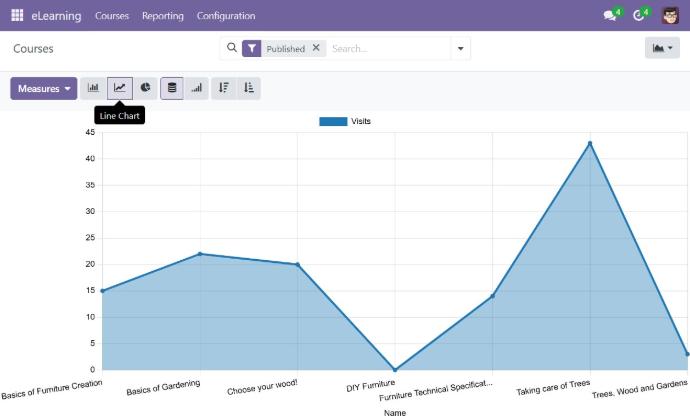Screen dimensions: 690x418
Task: Sort the chart in ascending order
Action: point(249,88)
